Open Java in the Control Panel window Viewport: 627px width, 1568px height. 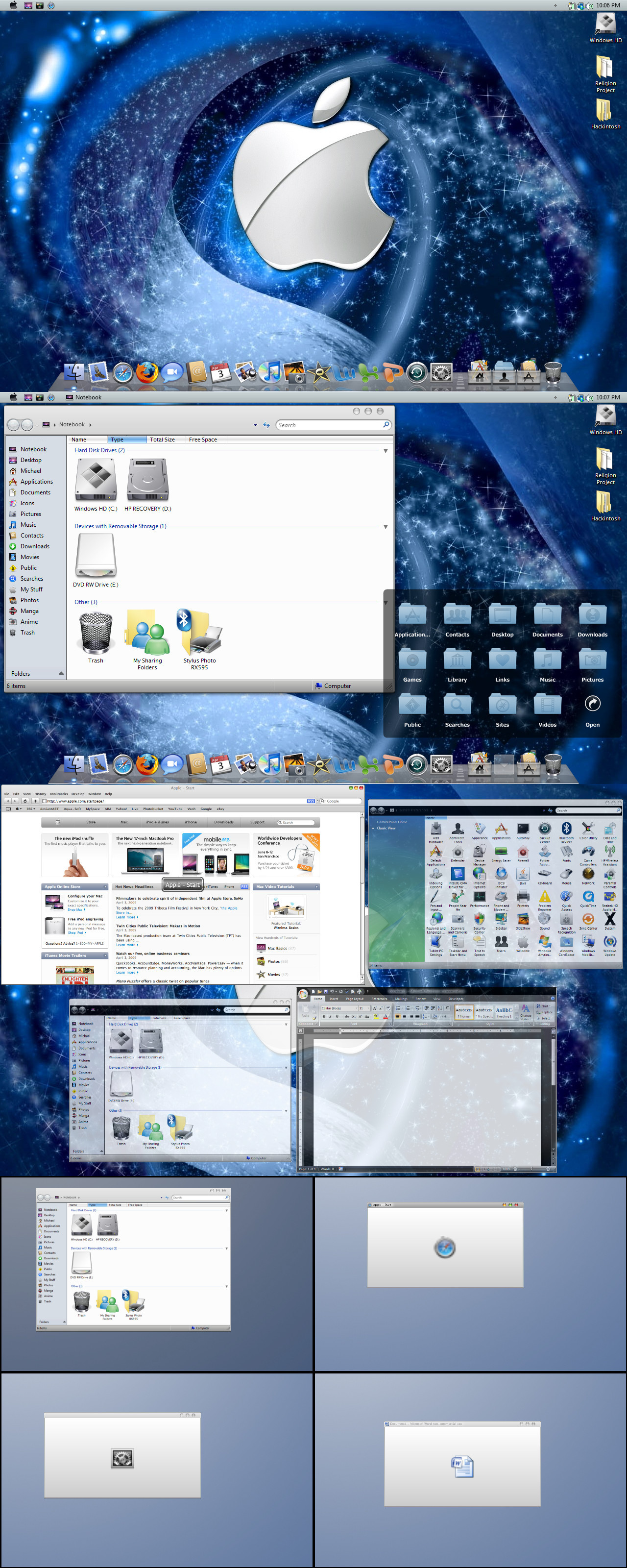(x=523, y=875)
